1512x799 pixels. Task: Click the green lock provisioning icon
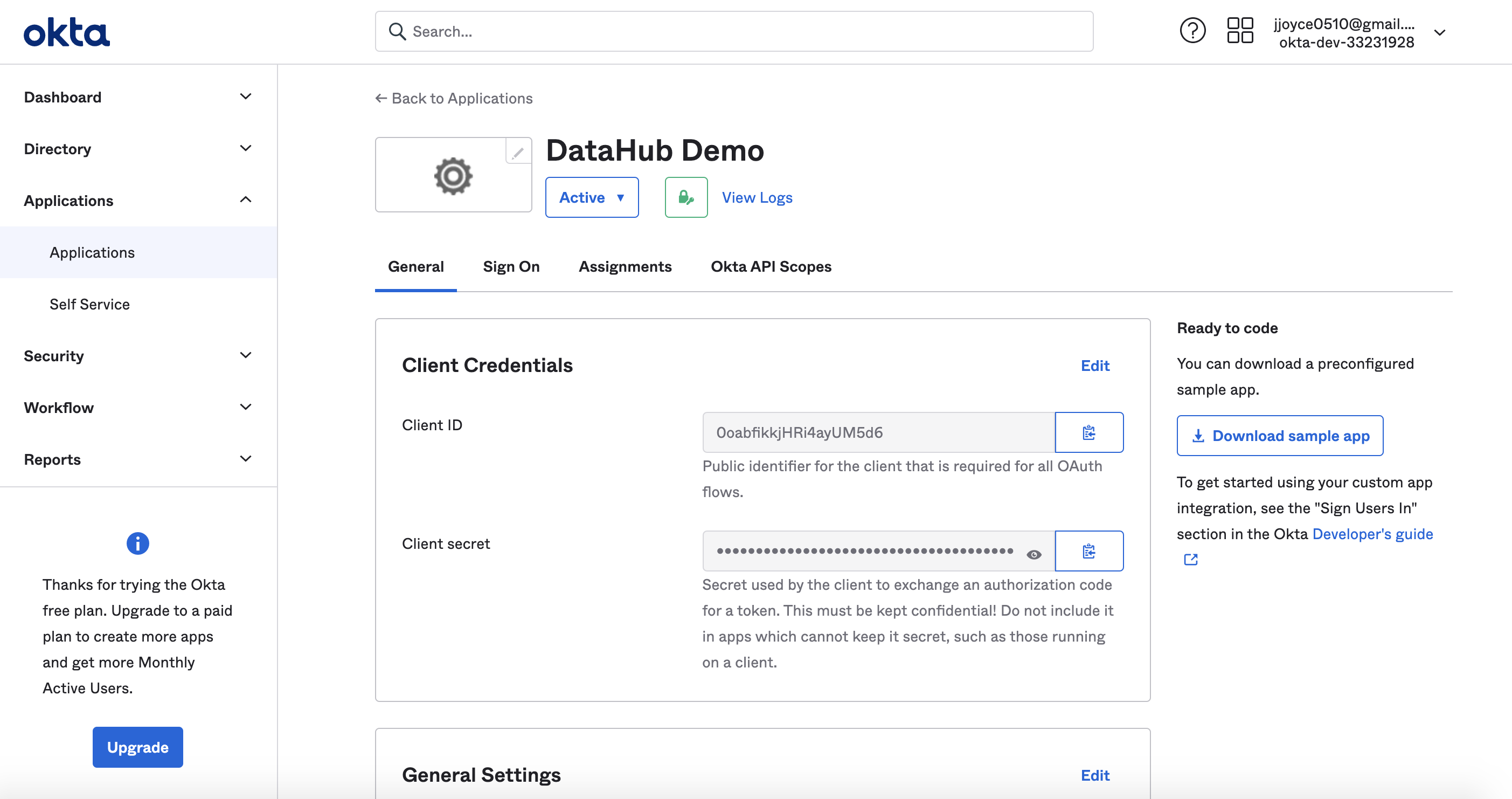[x=685, y=197]
